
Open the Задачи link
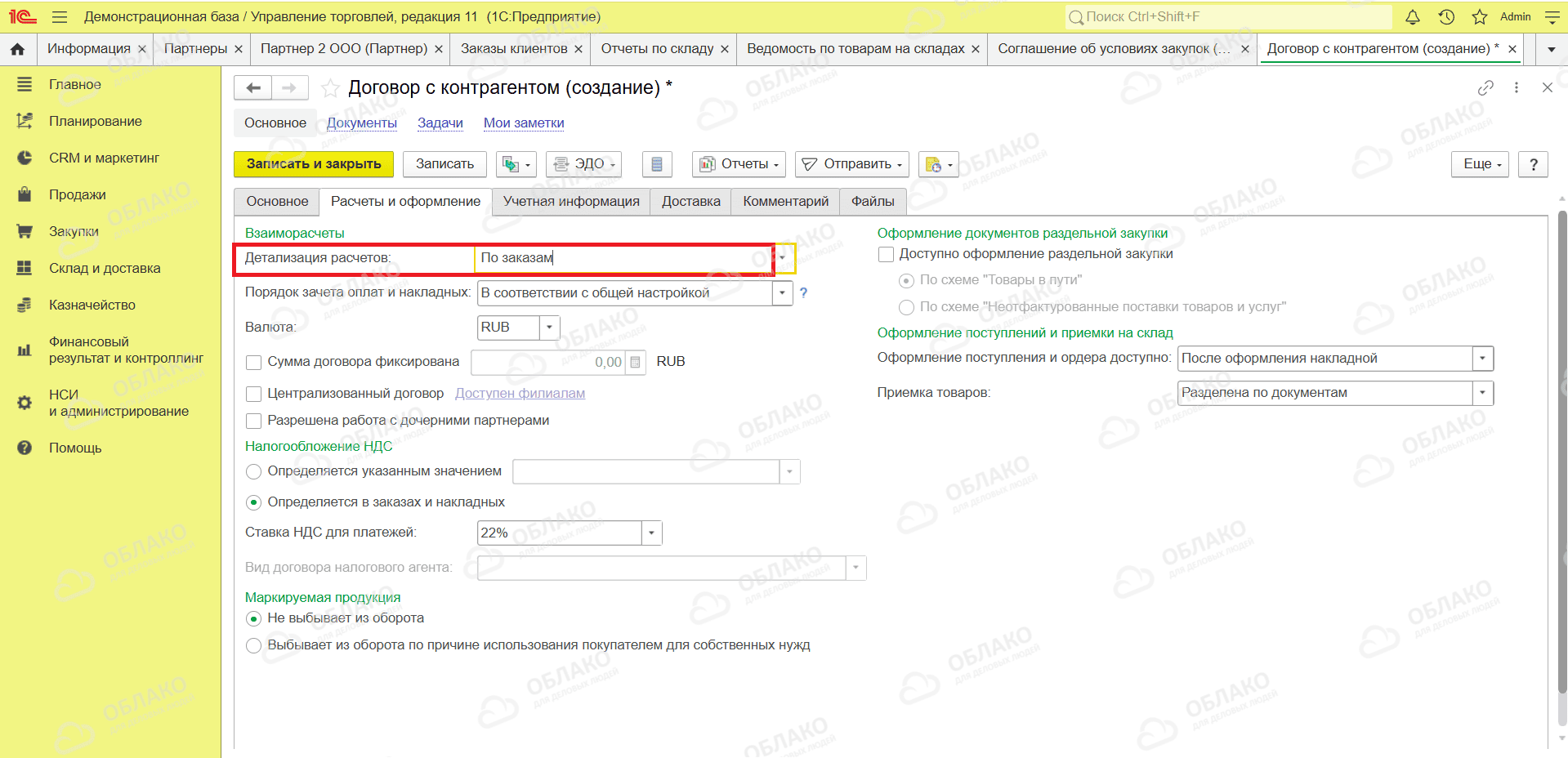(440, 123)
